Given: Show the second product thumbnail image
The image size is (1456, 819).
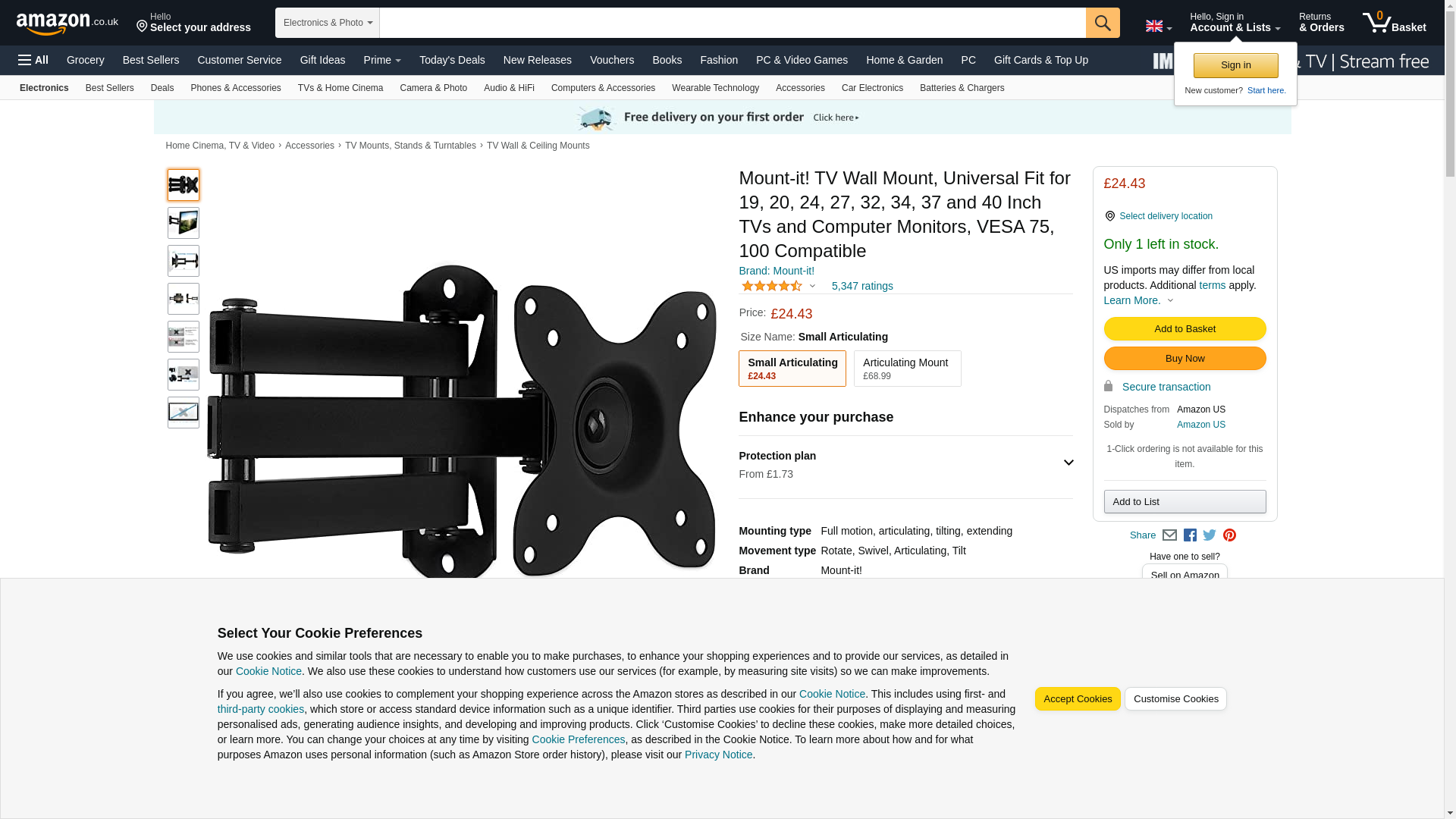Looking at the screenshot, I should (183, 223).
